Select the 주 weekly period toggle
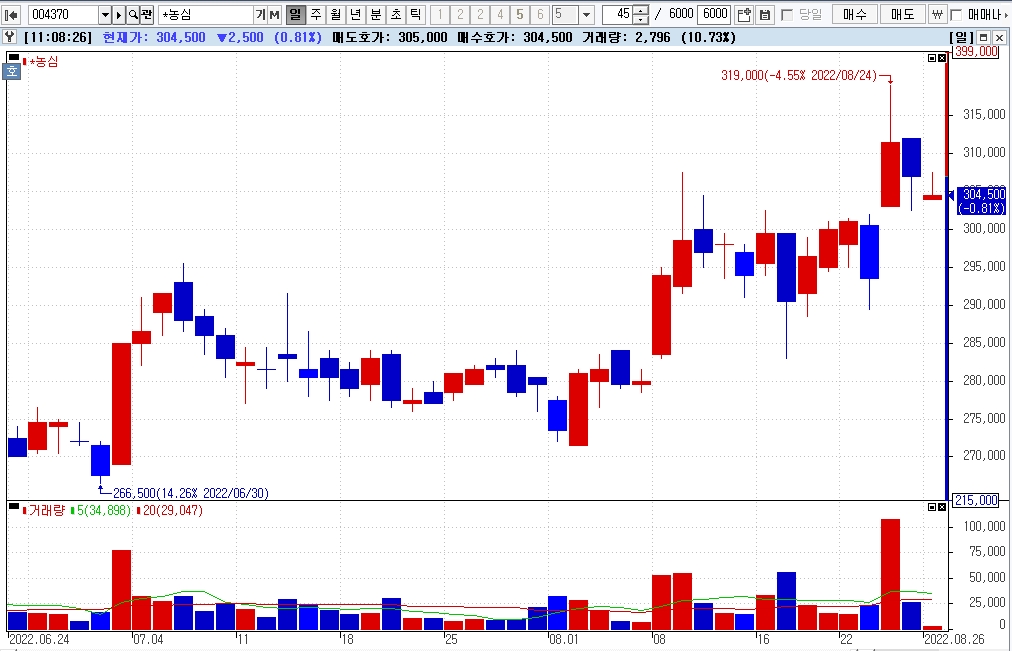 point(315,15)
